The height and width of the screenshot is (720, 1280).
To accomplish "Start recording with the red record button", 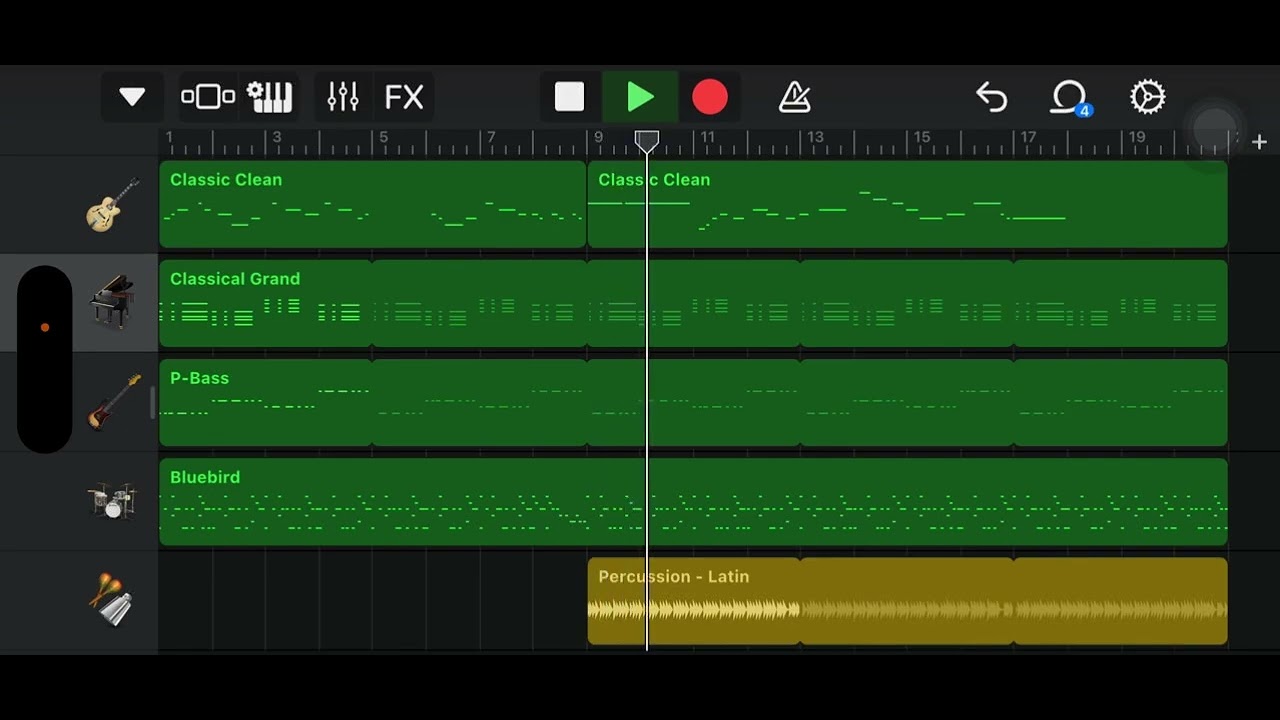I will coord(710,97).
